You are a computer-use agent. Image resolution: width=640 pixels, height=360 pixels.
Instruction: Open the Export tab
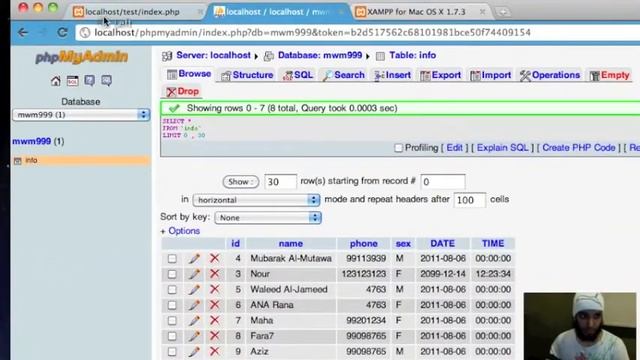440,75
